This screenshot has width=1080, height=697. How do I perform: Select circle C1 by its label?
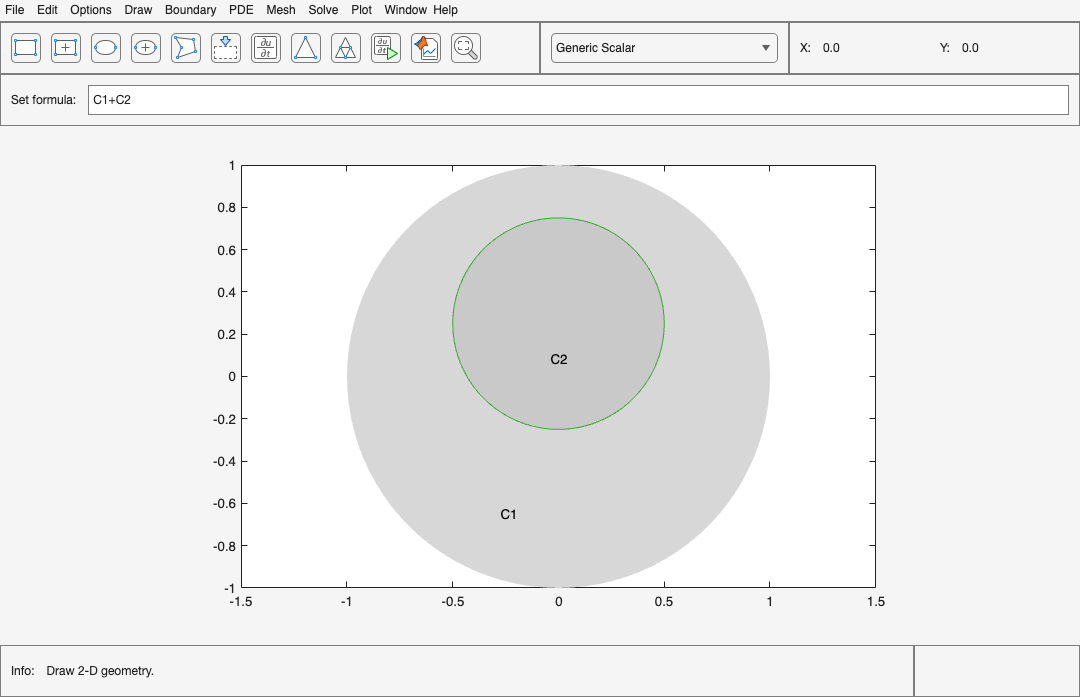pyautogui.click(x=508, y=514)
